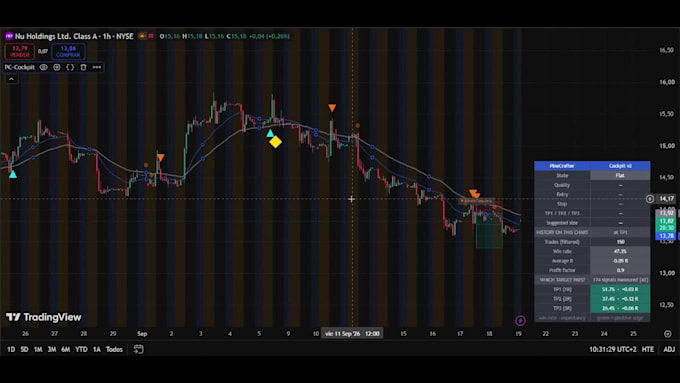
Task: Click the 'Cockpit v2' table header
Action: 620,166
